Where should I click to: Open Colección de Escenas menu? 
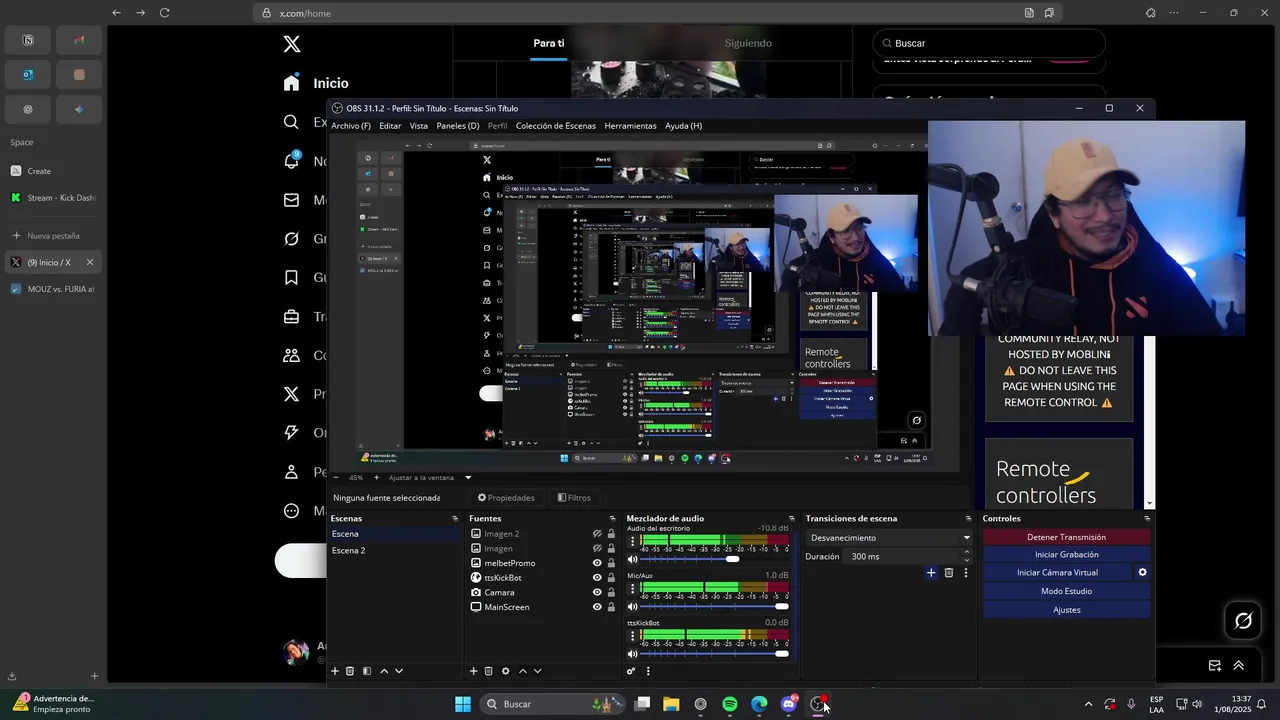point(556,126)
